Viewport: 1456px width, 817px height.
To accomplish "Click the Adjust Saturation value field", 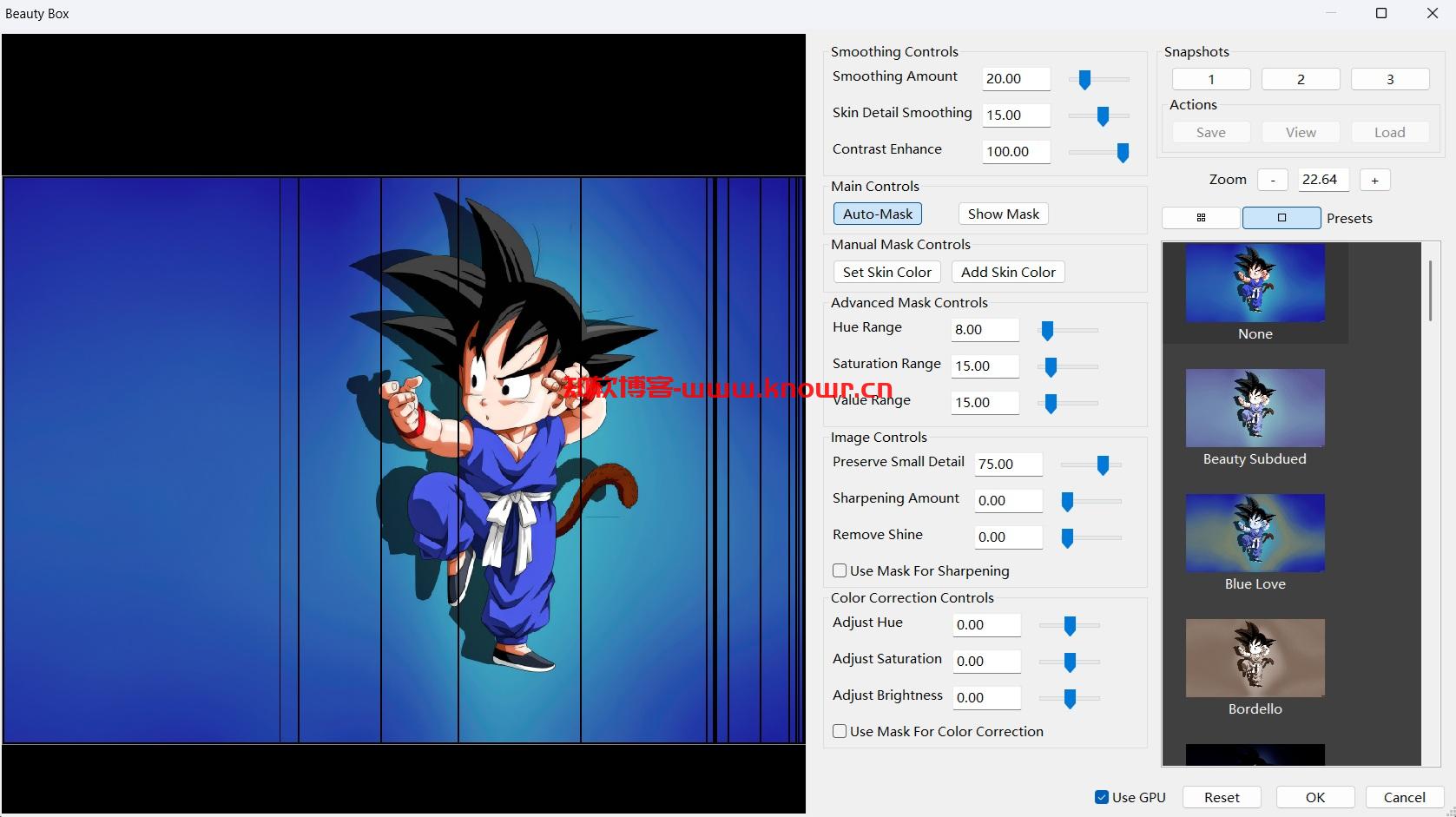I will 986,662.
